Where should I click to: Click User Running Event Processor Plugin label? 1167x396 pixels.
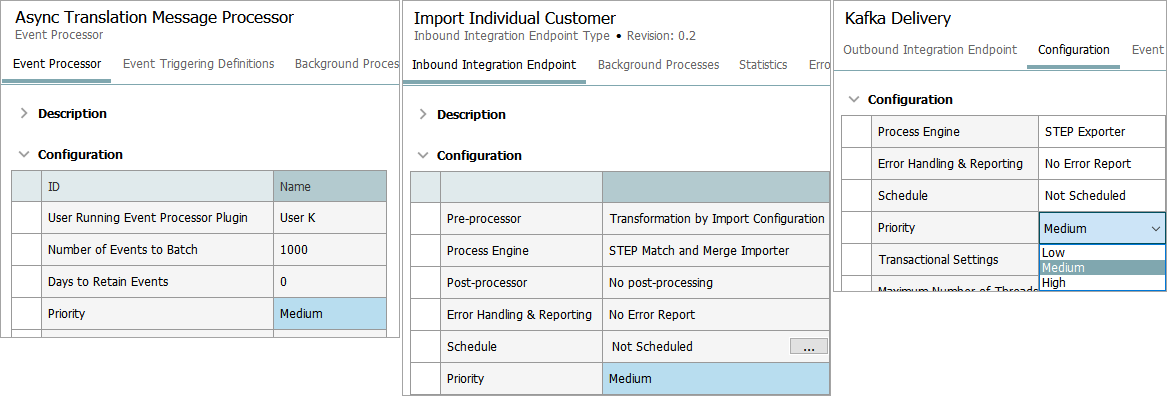point(147,218)
